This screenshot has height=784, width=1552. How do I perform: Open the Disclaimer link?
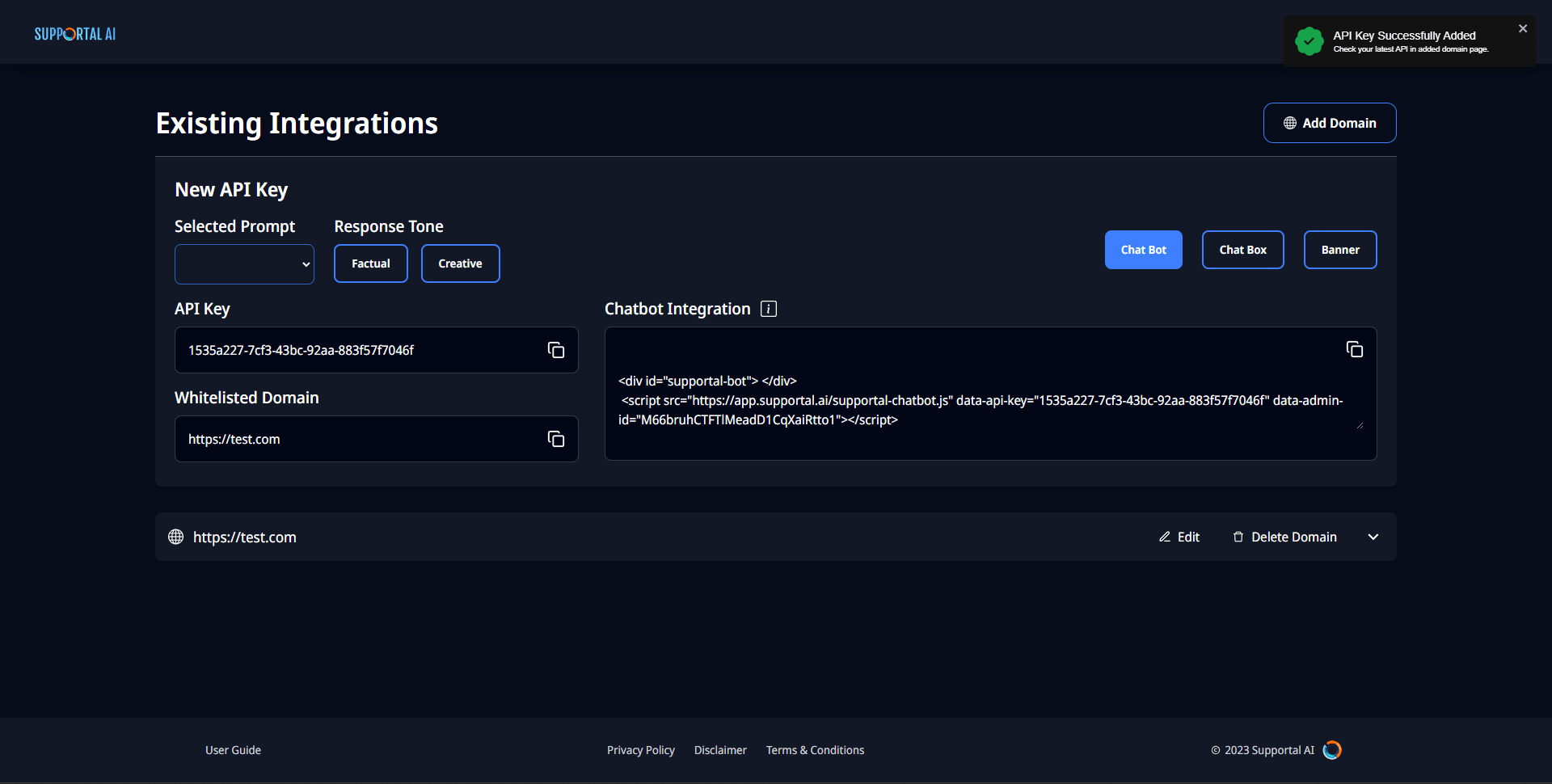point(720,750)
